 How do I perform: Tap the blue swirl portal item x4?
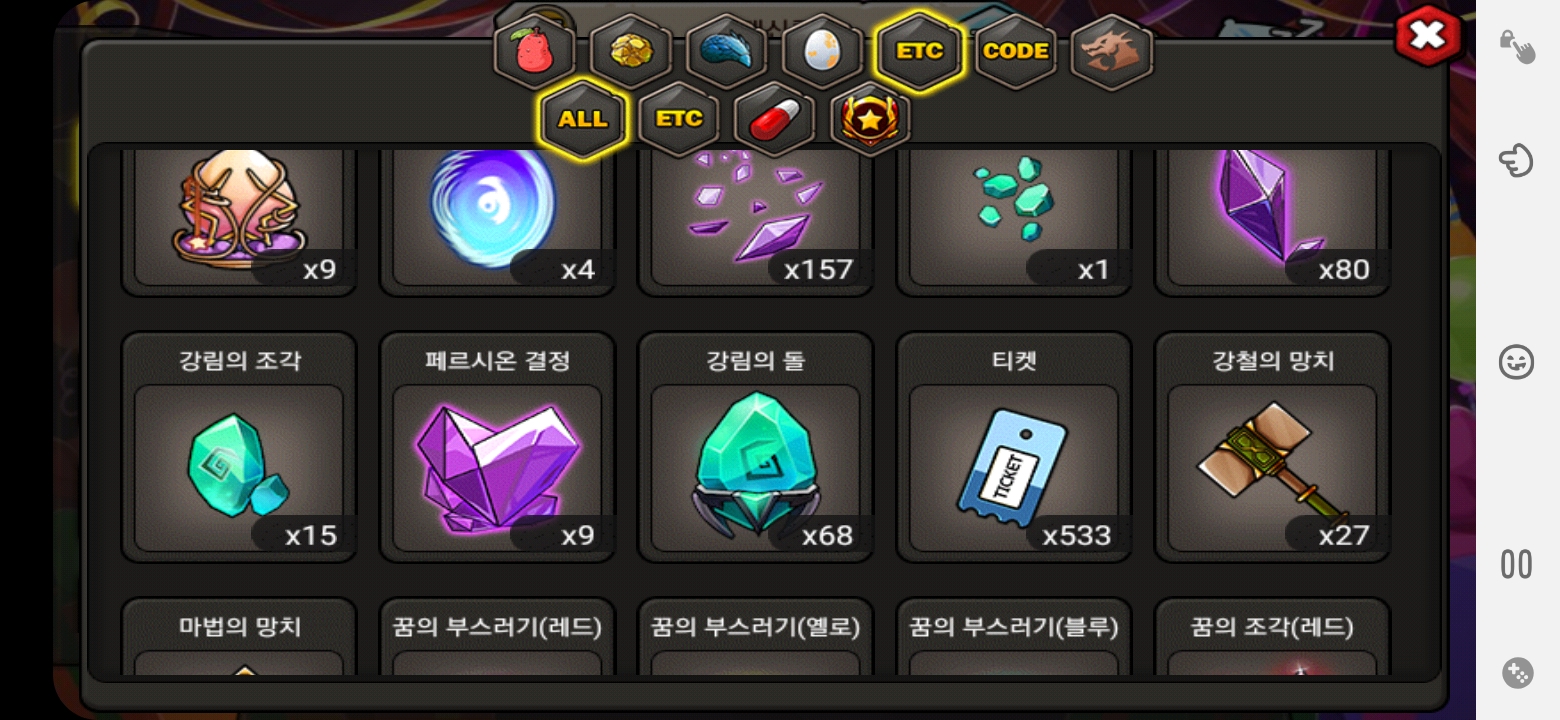(x=497, y=222)
